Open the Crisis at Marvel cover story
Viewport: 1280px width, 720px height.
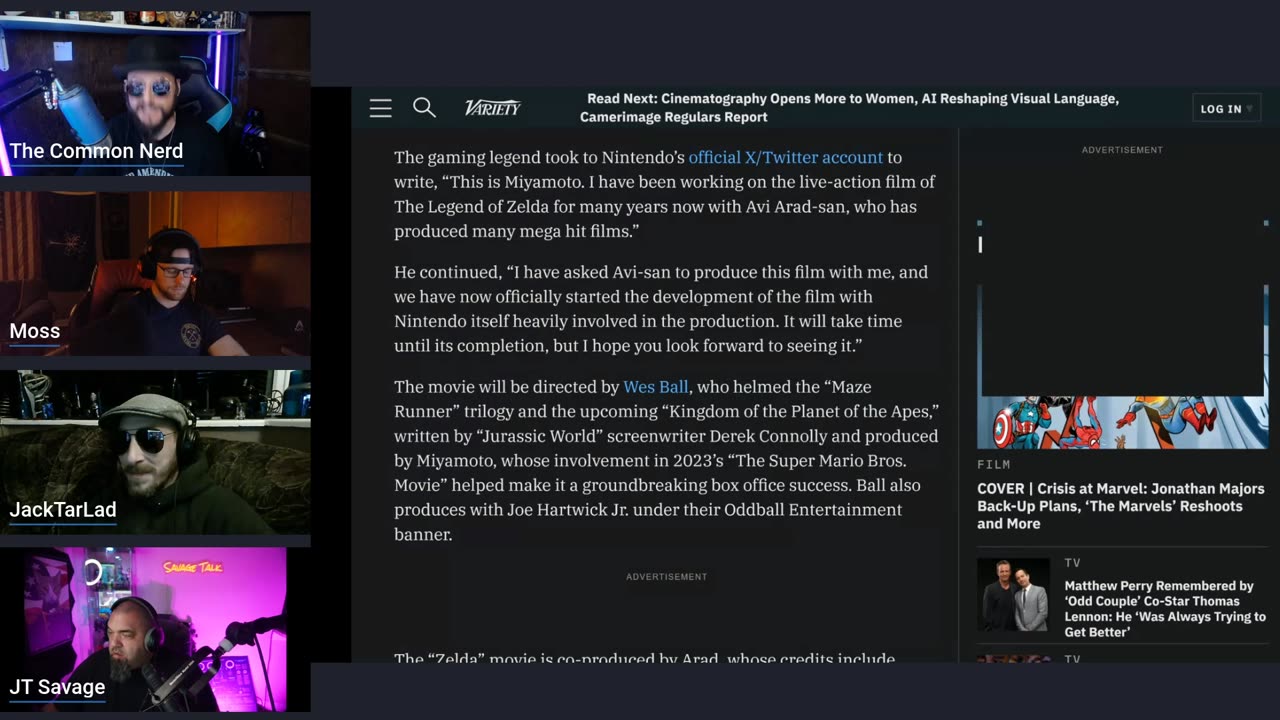click(x=1120, y=506)
